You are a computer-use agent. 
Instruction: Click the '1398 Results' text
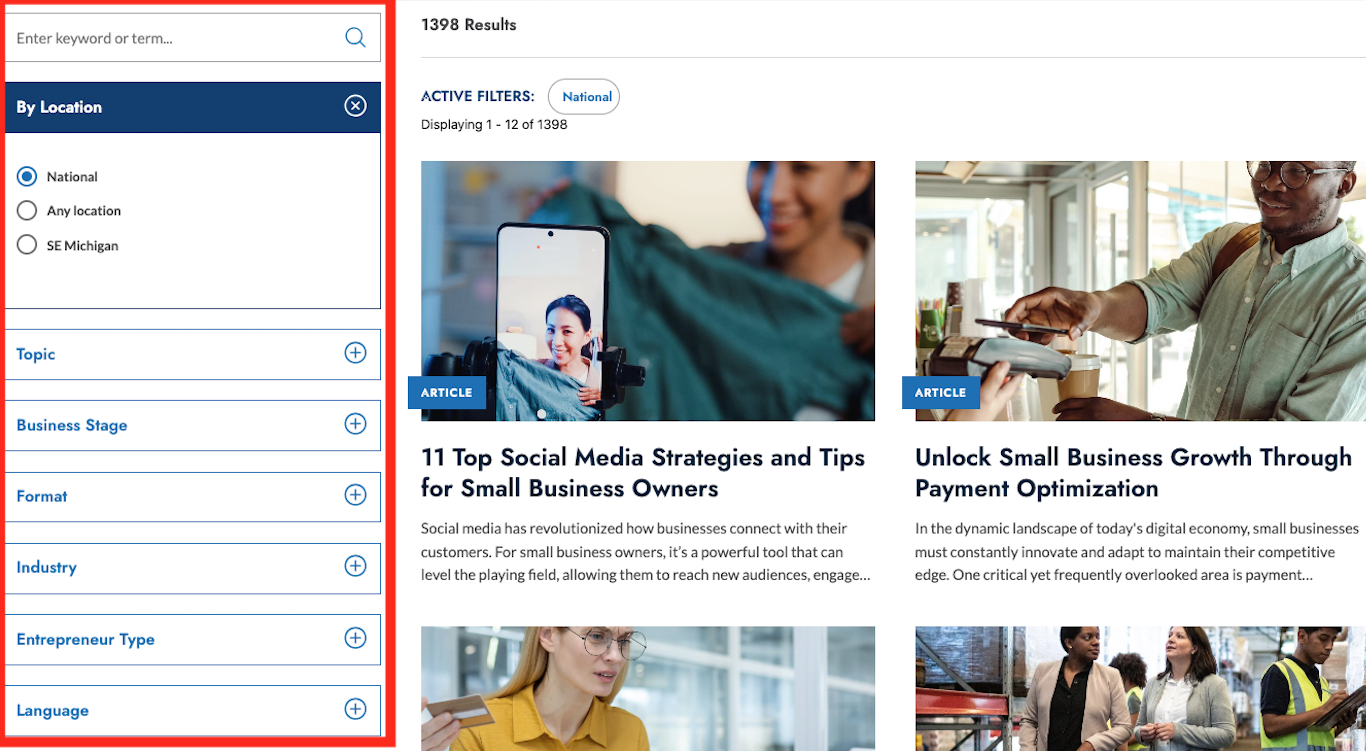point(469,25)
